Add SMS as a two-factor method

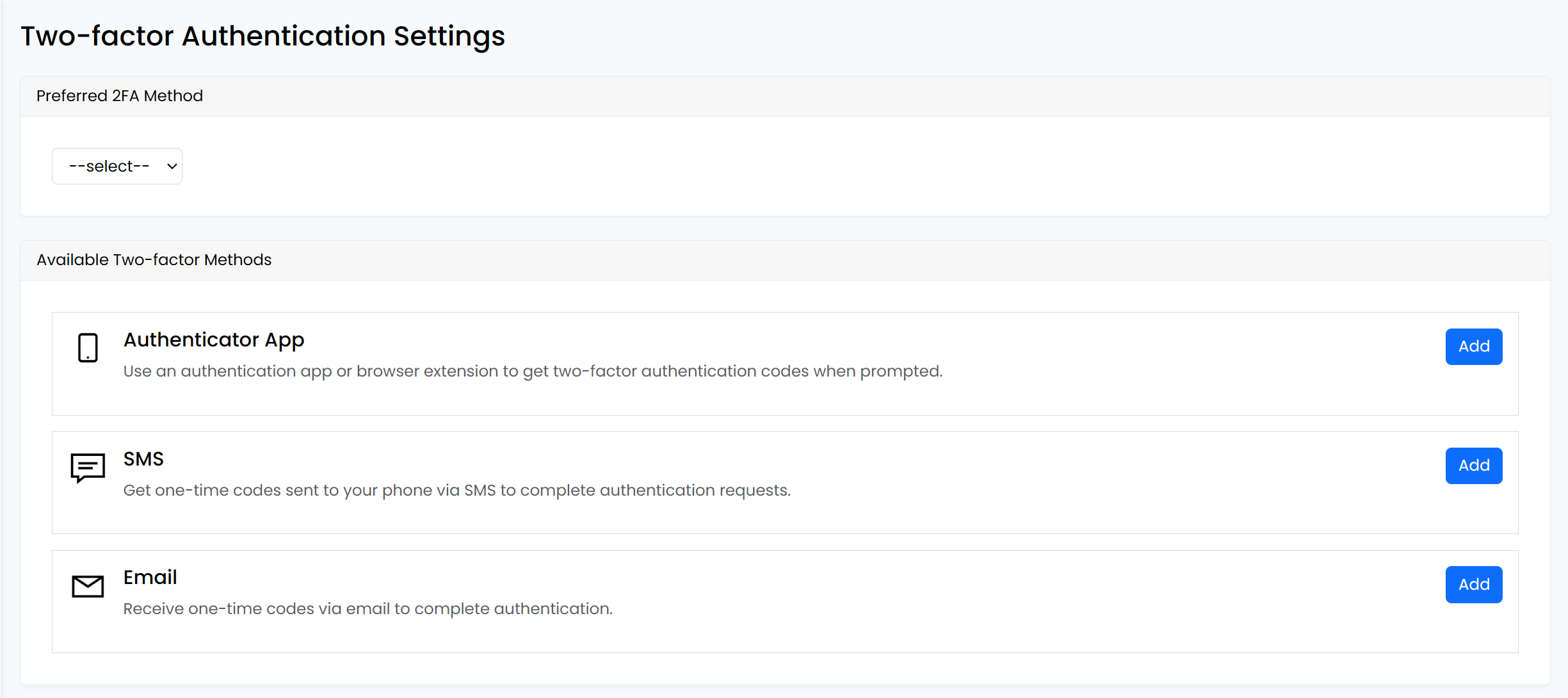pyautogui.click(x=1473, y=466)
